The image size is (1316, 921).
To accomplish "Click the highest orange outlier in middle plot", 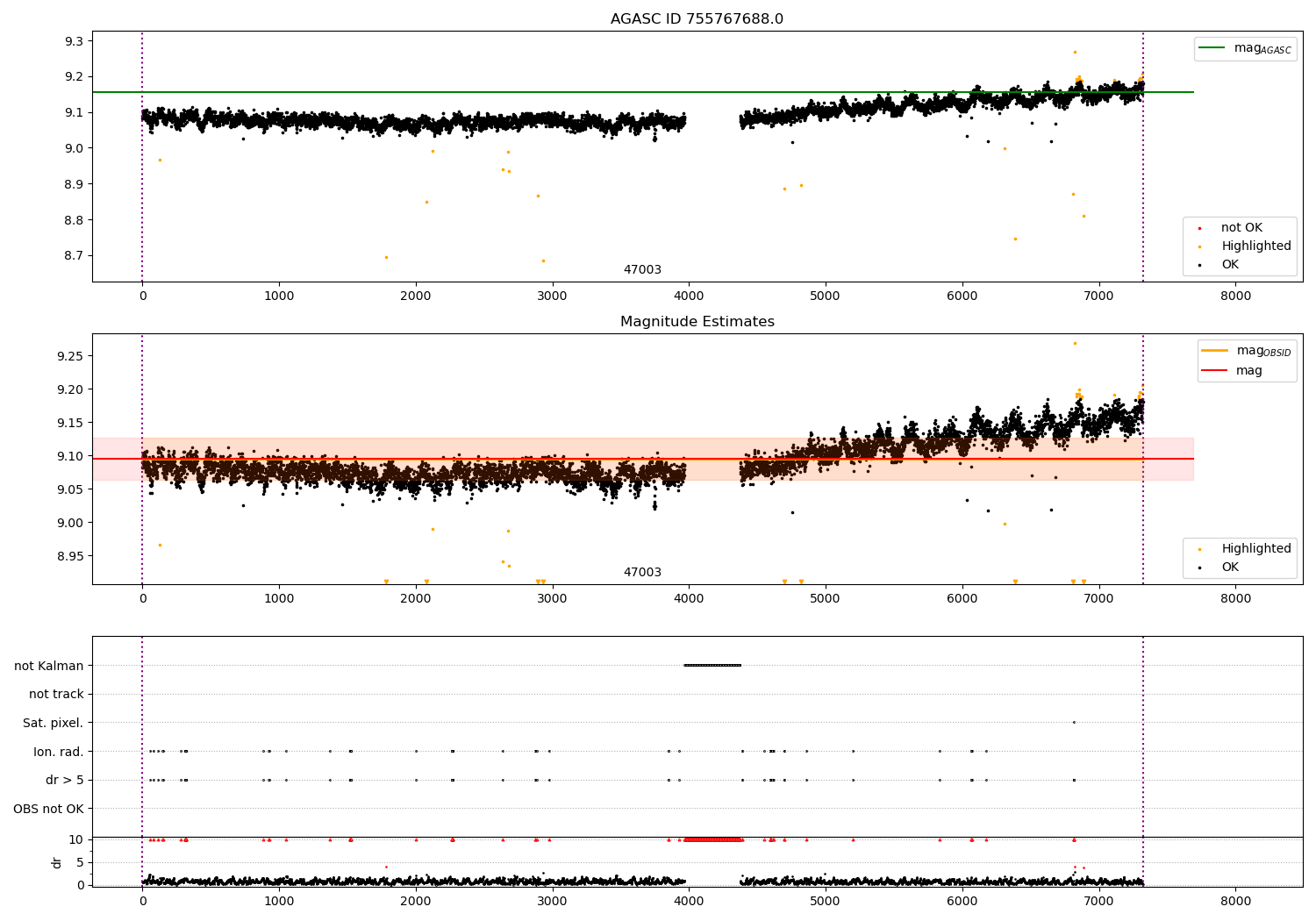I will coord(1075,343).
